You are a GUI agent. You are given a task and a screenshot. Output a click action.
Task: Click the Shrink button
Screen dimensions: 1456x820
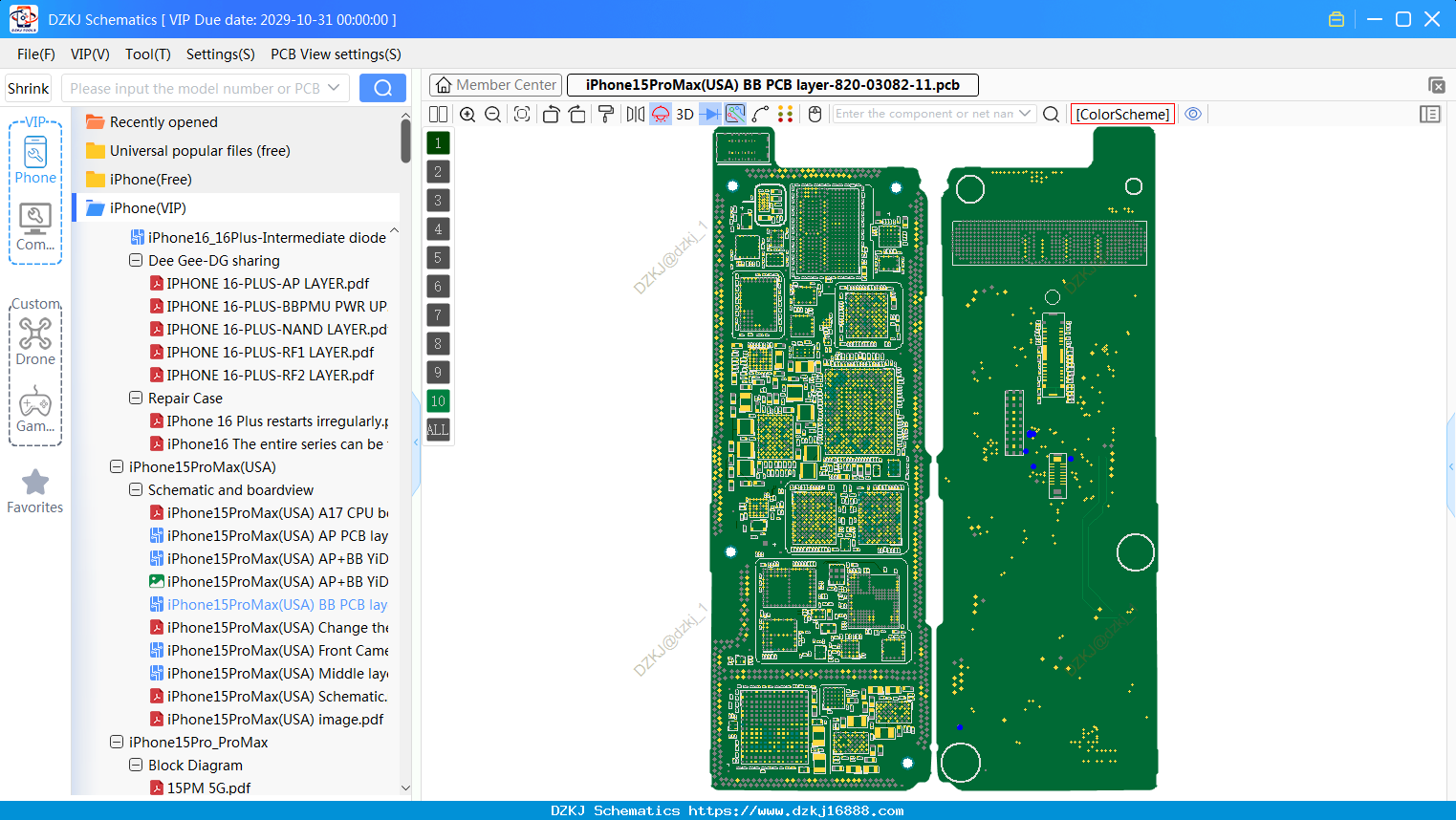29,88
